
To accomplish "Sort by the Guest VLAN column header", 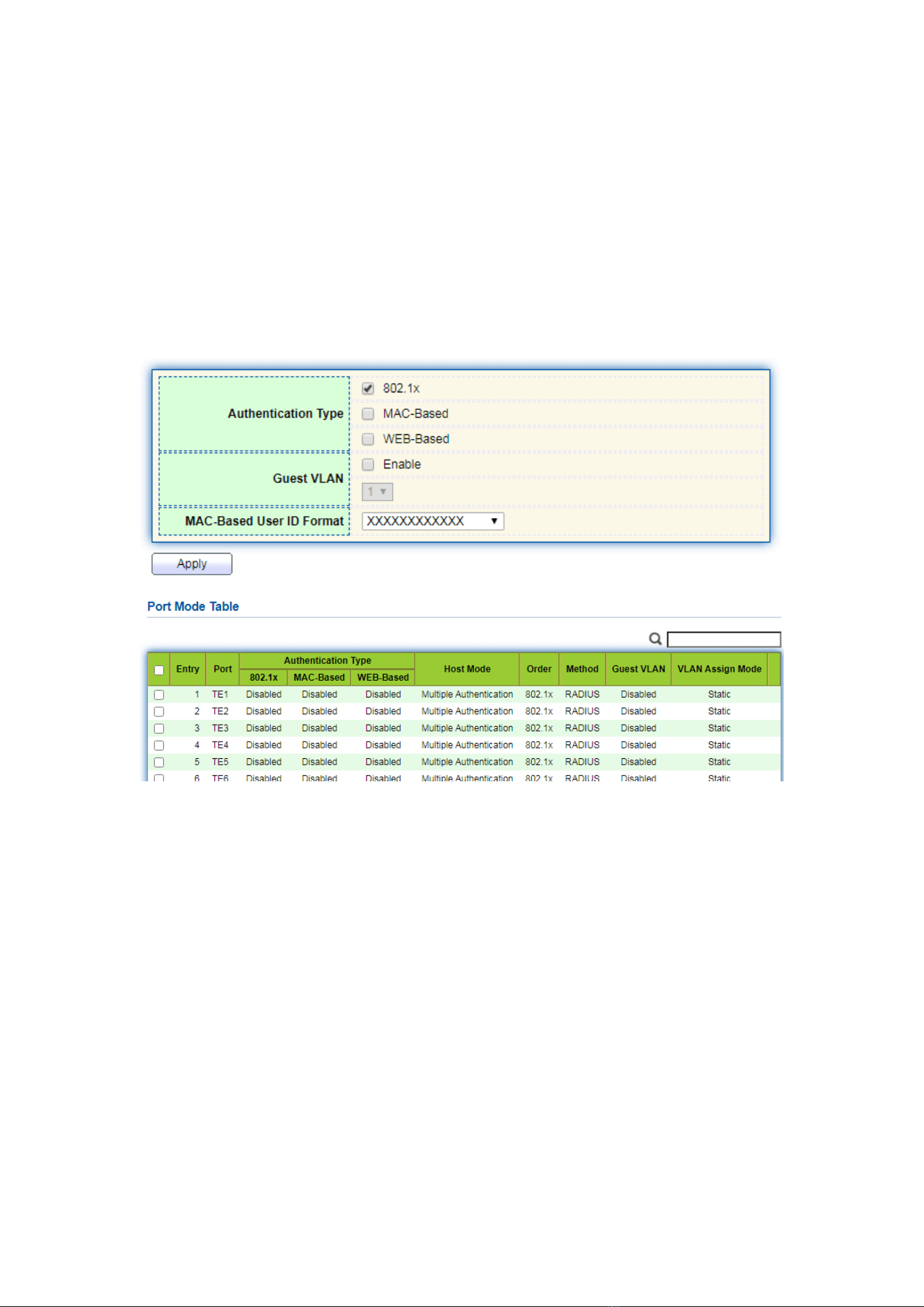I will [x=639, y=669].
